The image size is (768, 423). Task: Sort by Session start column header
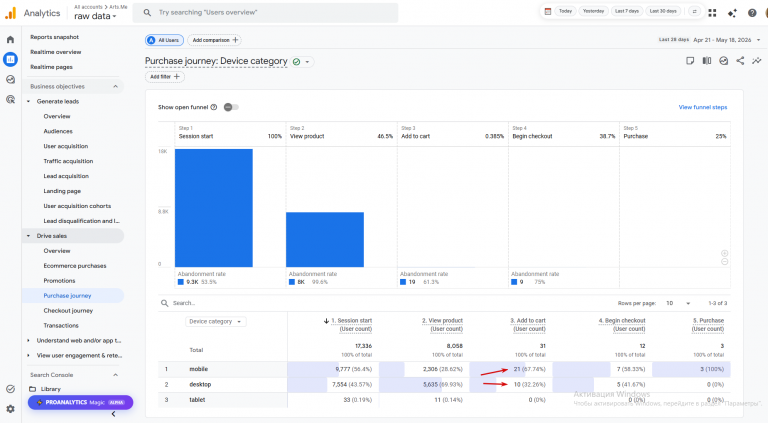351,325
